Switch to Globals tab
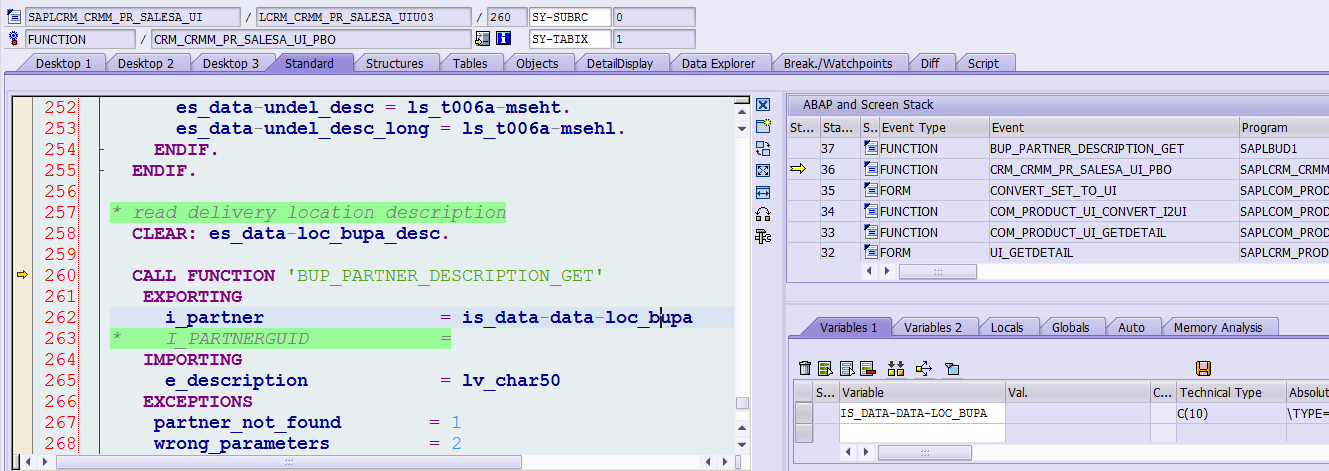The height and width of the screenshot is (471, 1329). 1071,327
